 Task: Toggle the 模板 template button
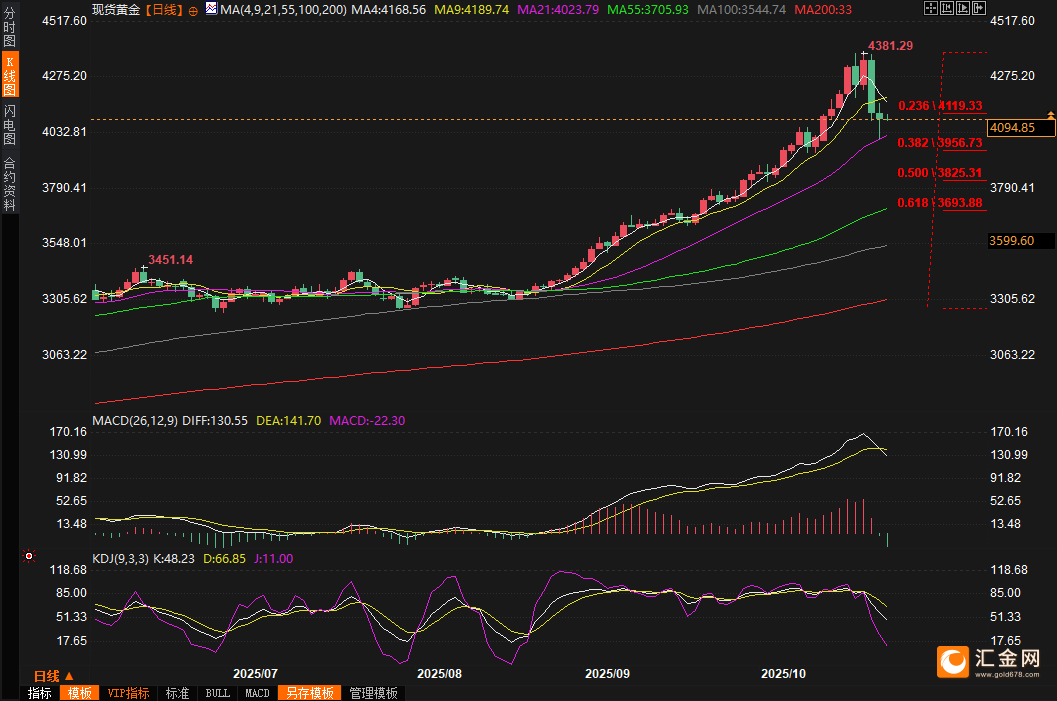click(x=79, y=693)
